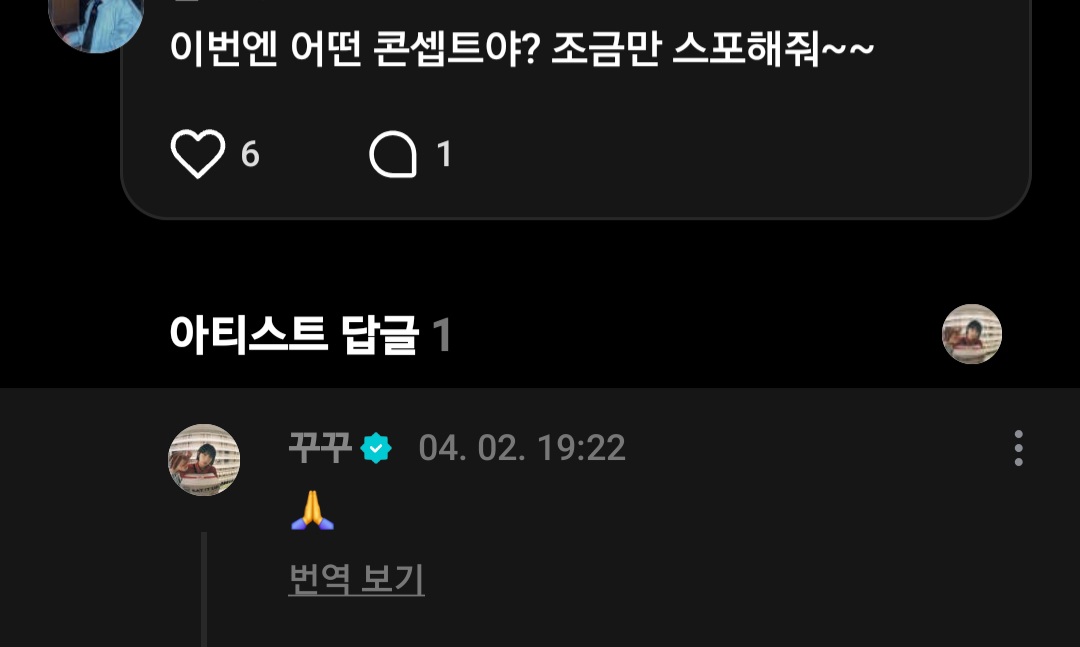Click the 번역 보기 translation link
Image resolution: width=1080 pixels, height=647 pixels.
356,579
